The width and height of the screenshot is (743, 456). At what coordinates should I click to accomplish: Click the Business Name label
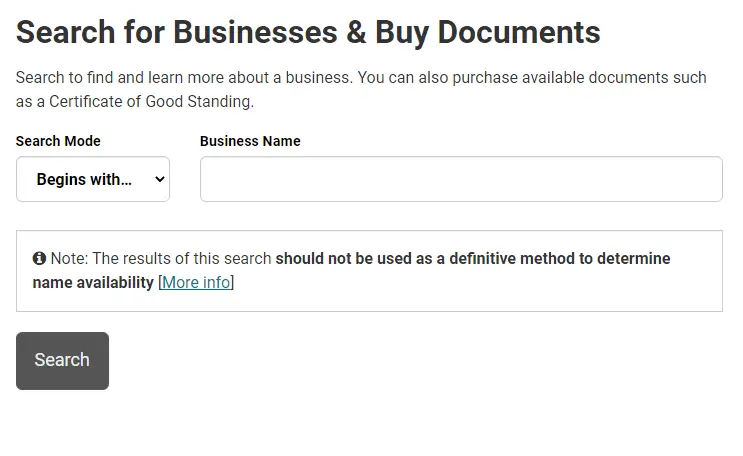[250, 141]
